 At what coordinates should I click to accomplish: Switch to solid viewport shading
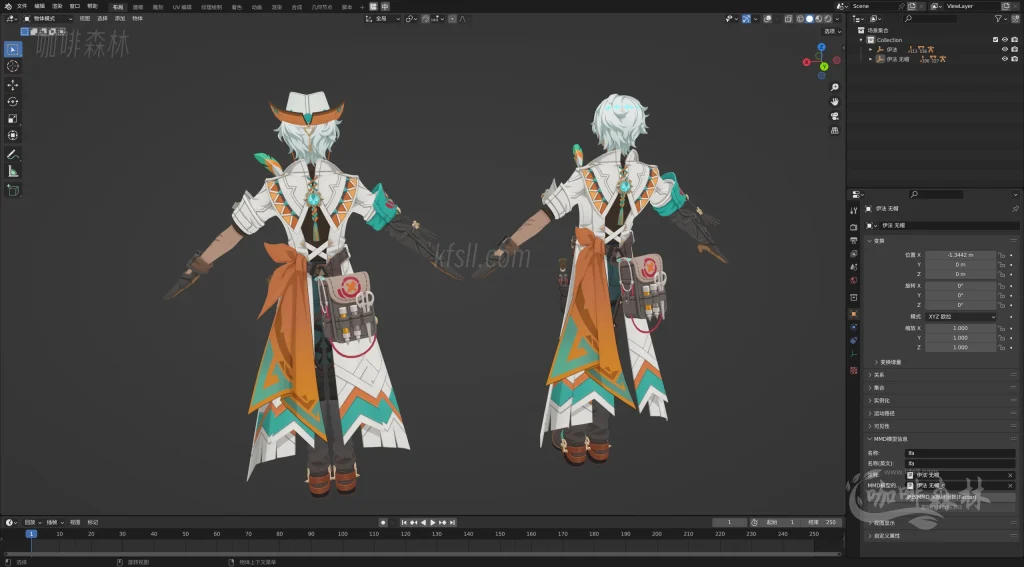point(809,19)
